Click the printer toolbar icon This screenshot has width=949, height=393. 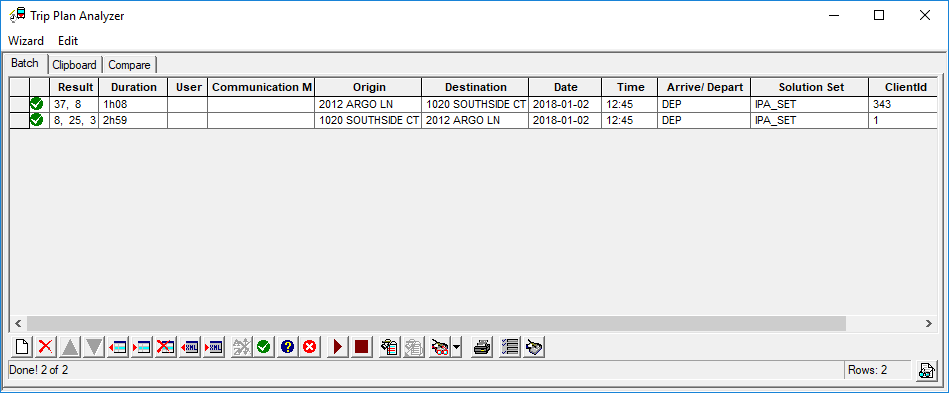[x=482, y=347]
